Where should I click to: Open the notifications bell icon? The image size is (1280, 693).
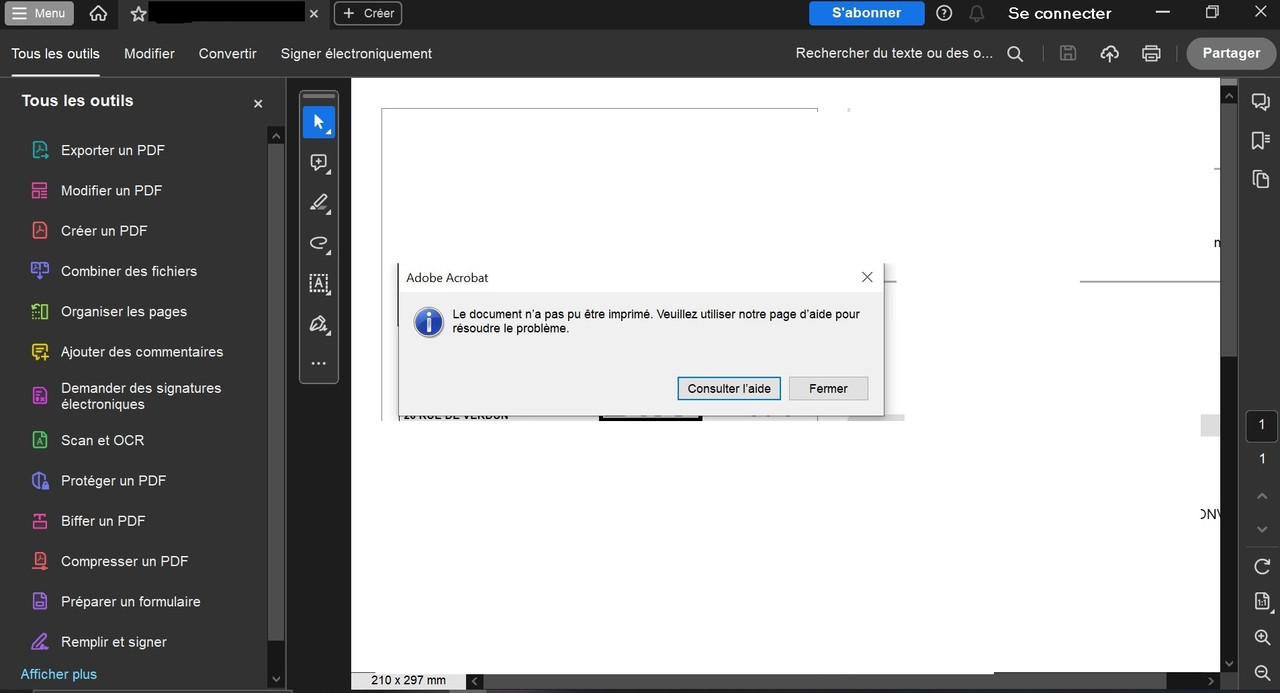pos(977,13)
